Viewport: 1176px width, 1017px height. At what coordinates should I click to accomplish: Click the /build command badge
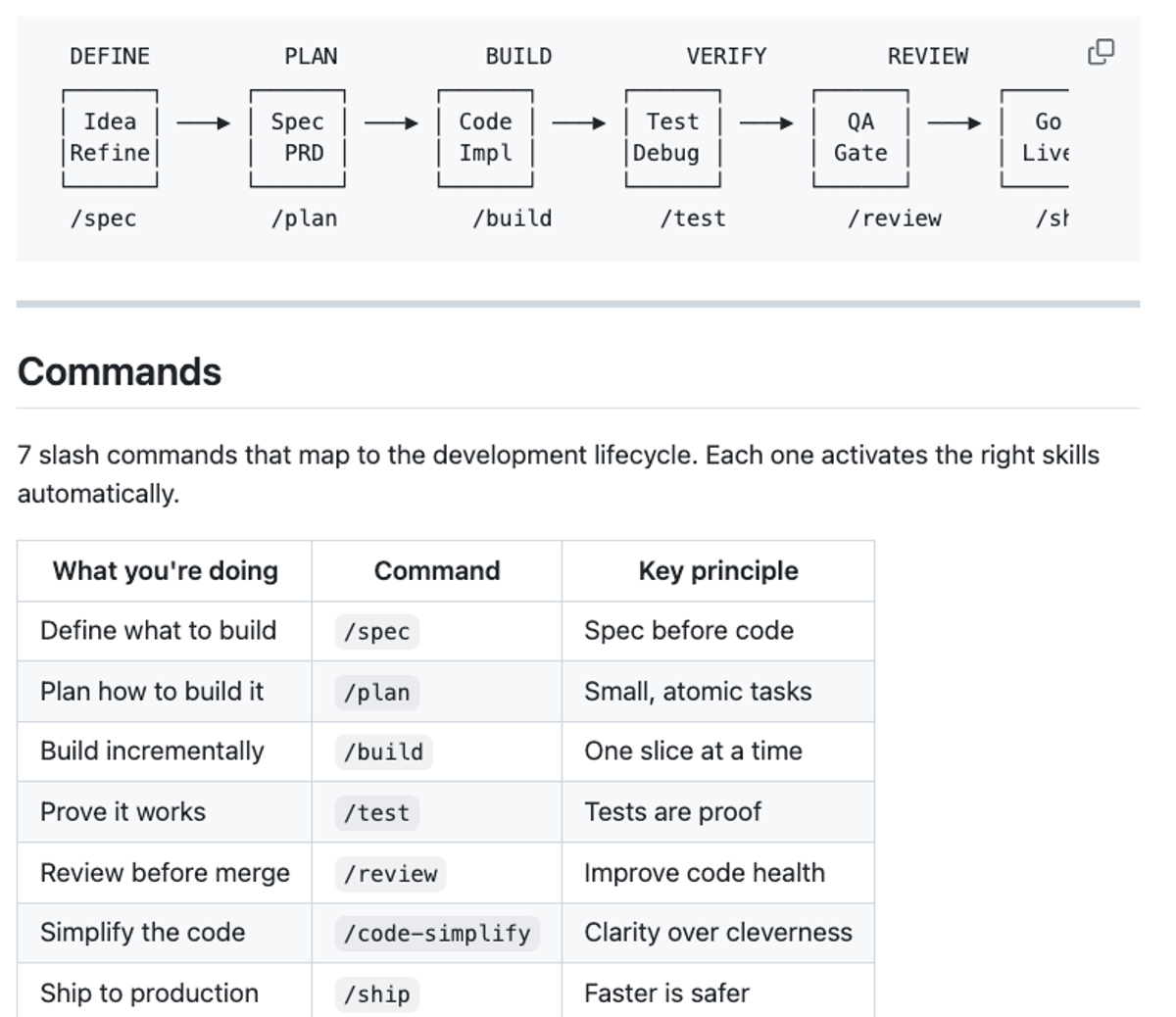click(383, 752)
